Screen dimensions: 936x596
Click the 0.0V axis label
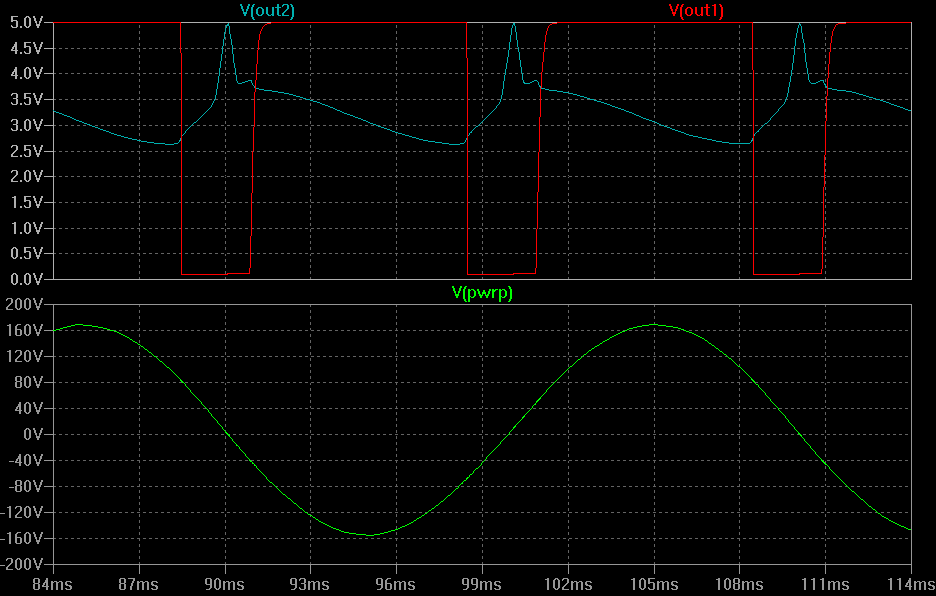(26, 279)
